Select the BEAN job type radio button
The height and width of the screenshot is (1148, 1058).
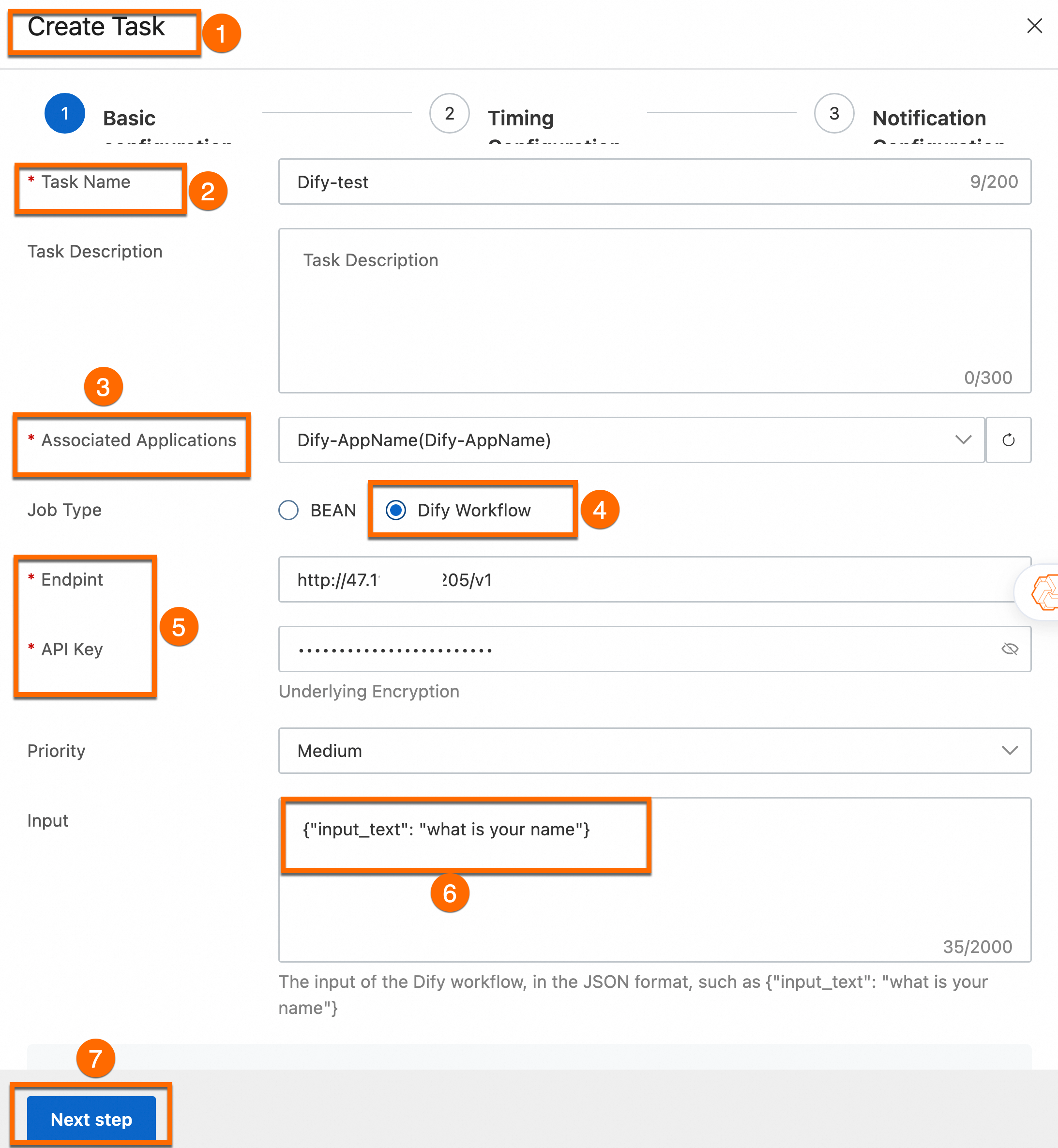pyautogui.click(x=288, y=510)
